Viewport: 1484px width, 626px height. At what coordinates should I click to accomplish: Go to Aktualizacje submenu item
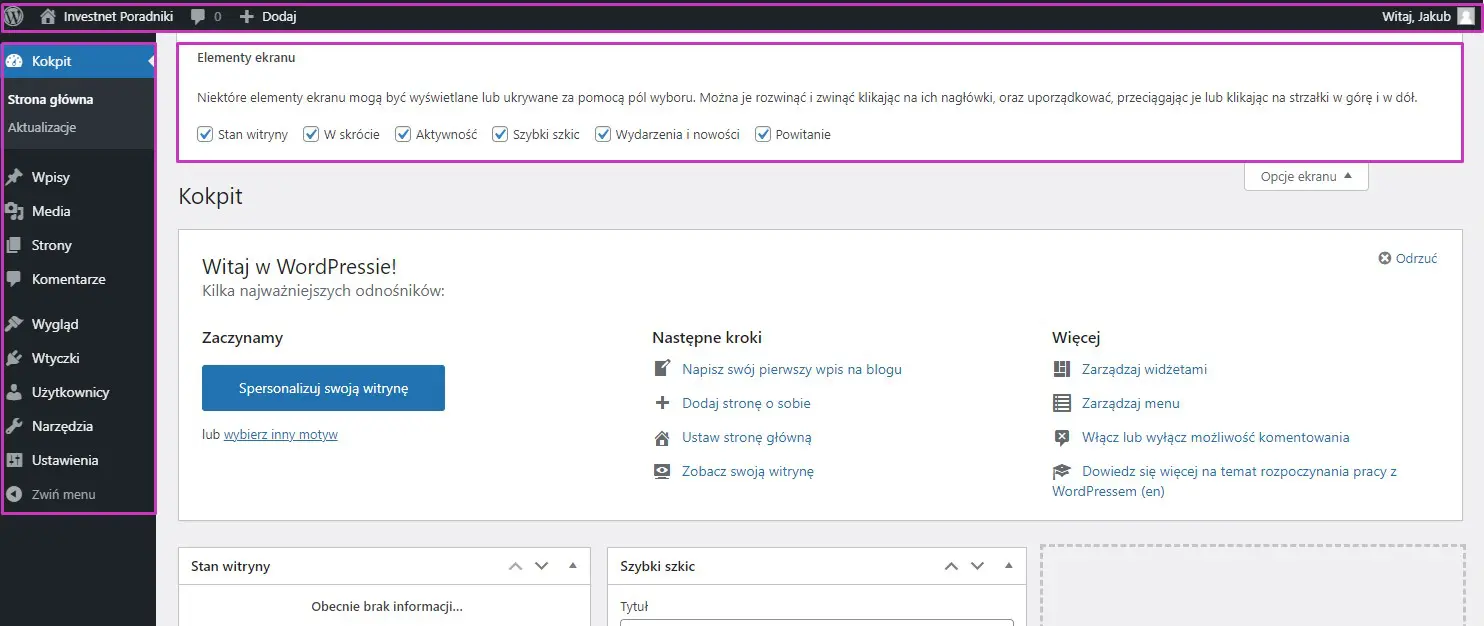click(42, 128)
